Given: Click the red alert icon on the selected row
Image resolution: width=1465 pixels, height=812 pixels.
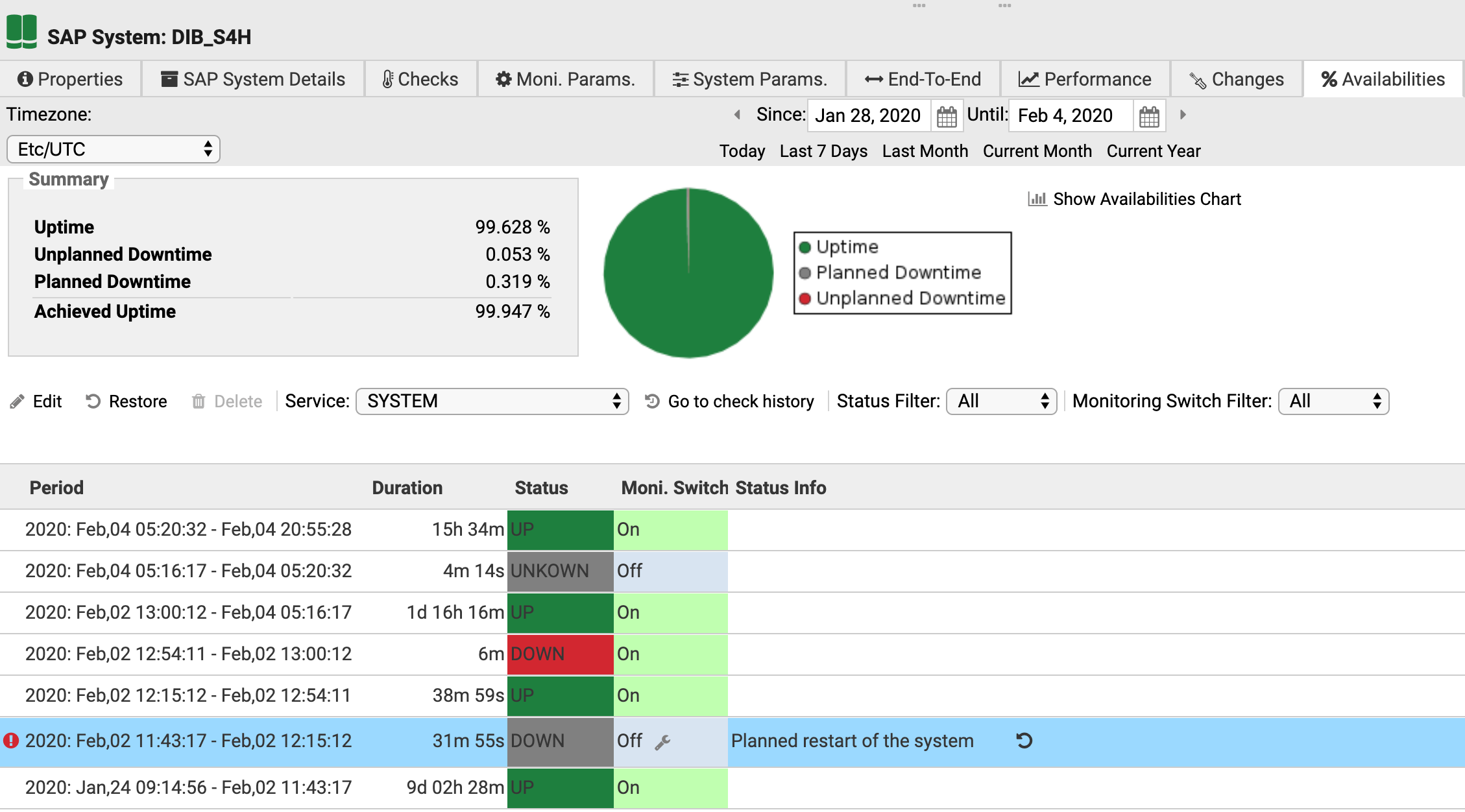Looking at the screenshot, I should (11, 741).
